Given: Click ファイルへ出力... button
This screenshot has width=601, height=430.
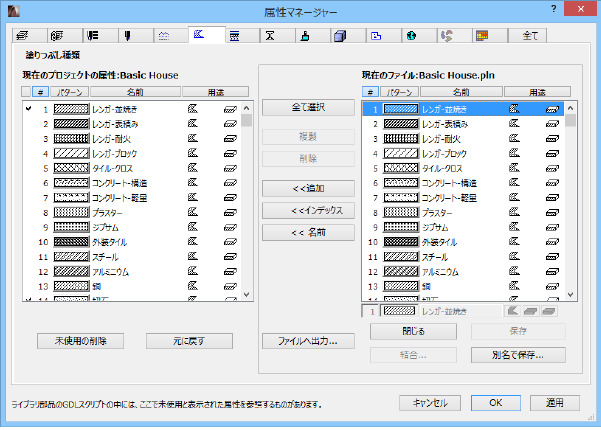Looking at the screenshot, I should [308, 341].
